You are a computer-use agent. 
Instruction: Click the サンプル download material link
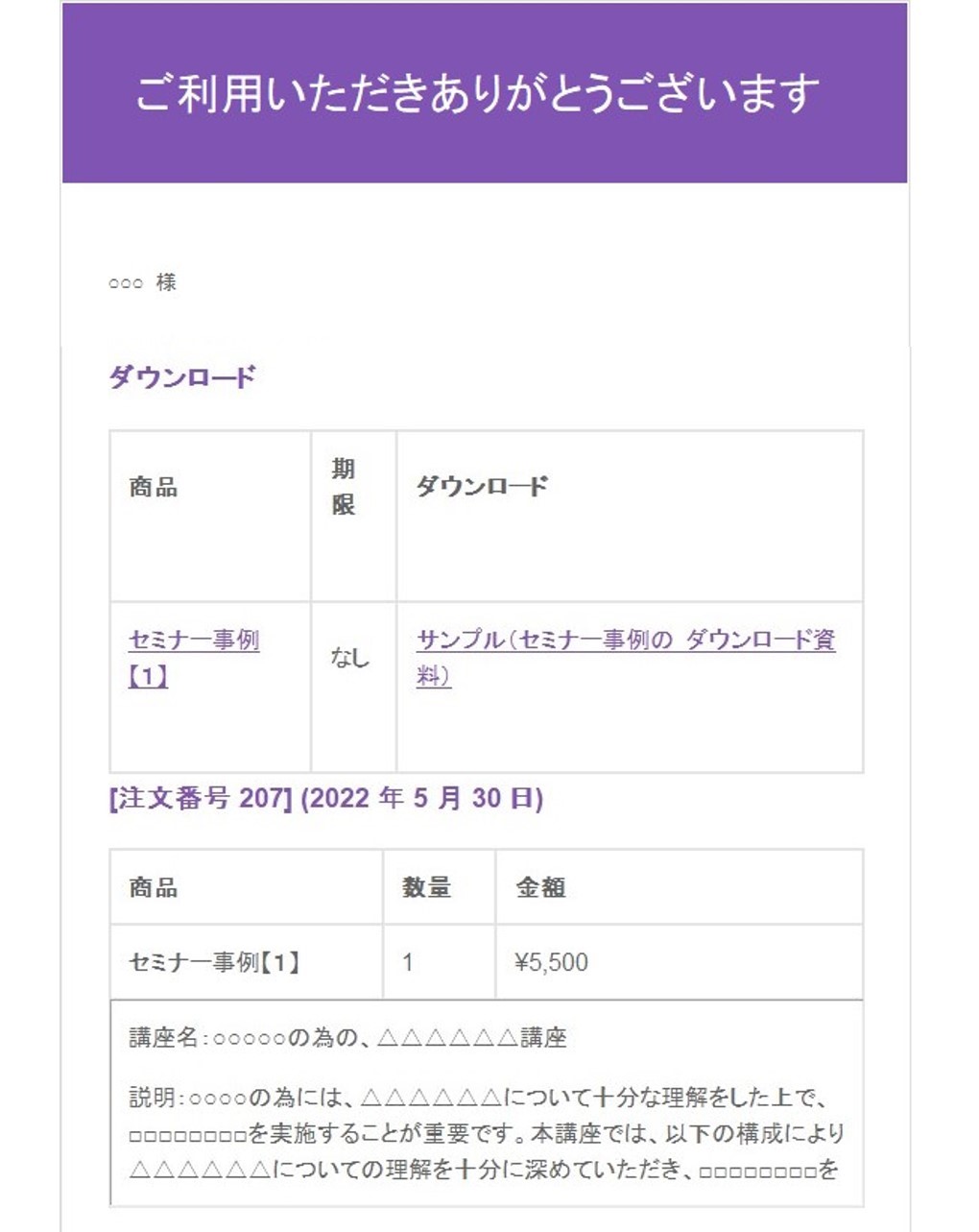(624, 641)
